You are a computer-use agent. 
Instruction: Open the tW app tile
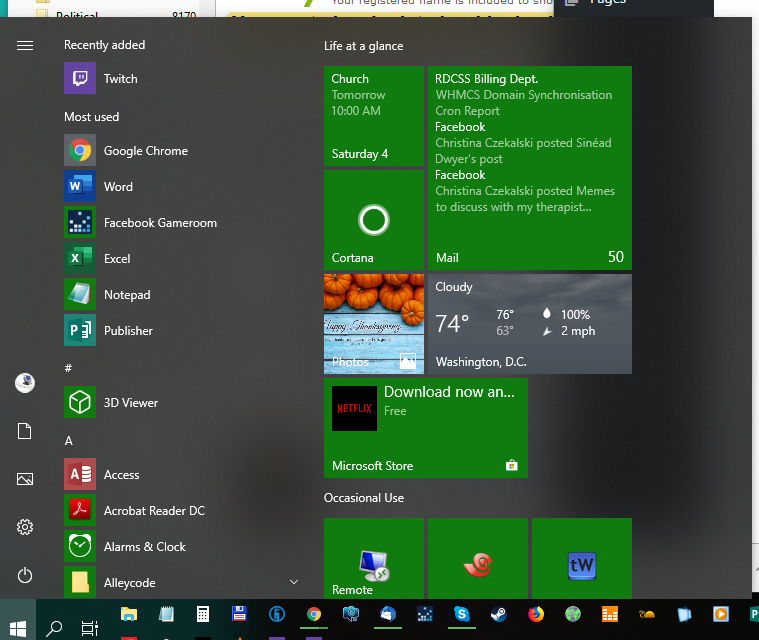coord(582,559)
